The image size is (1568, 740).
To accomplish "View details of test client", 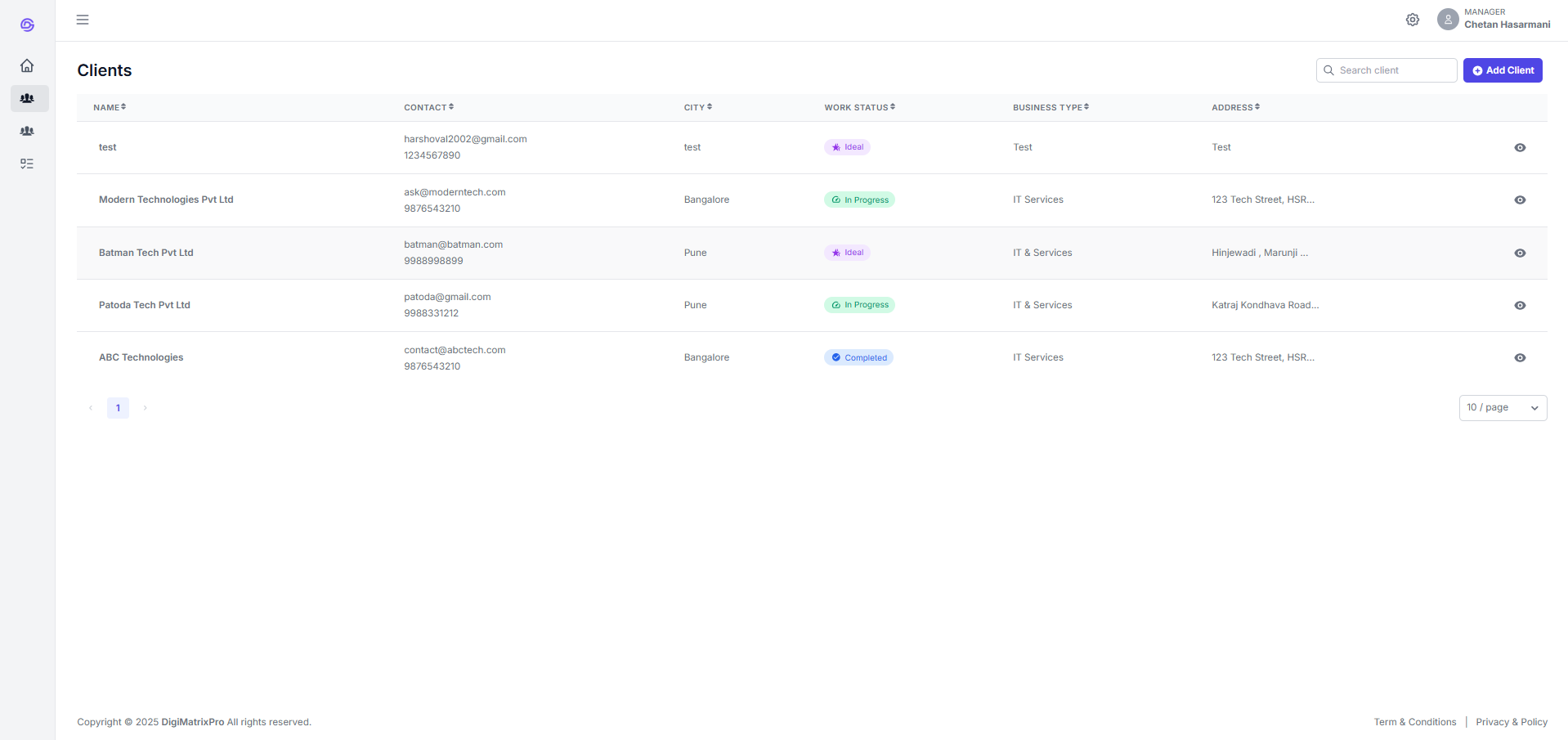I will (1519, 148).
